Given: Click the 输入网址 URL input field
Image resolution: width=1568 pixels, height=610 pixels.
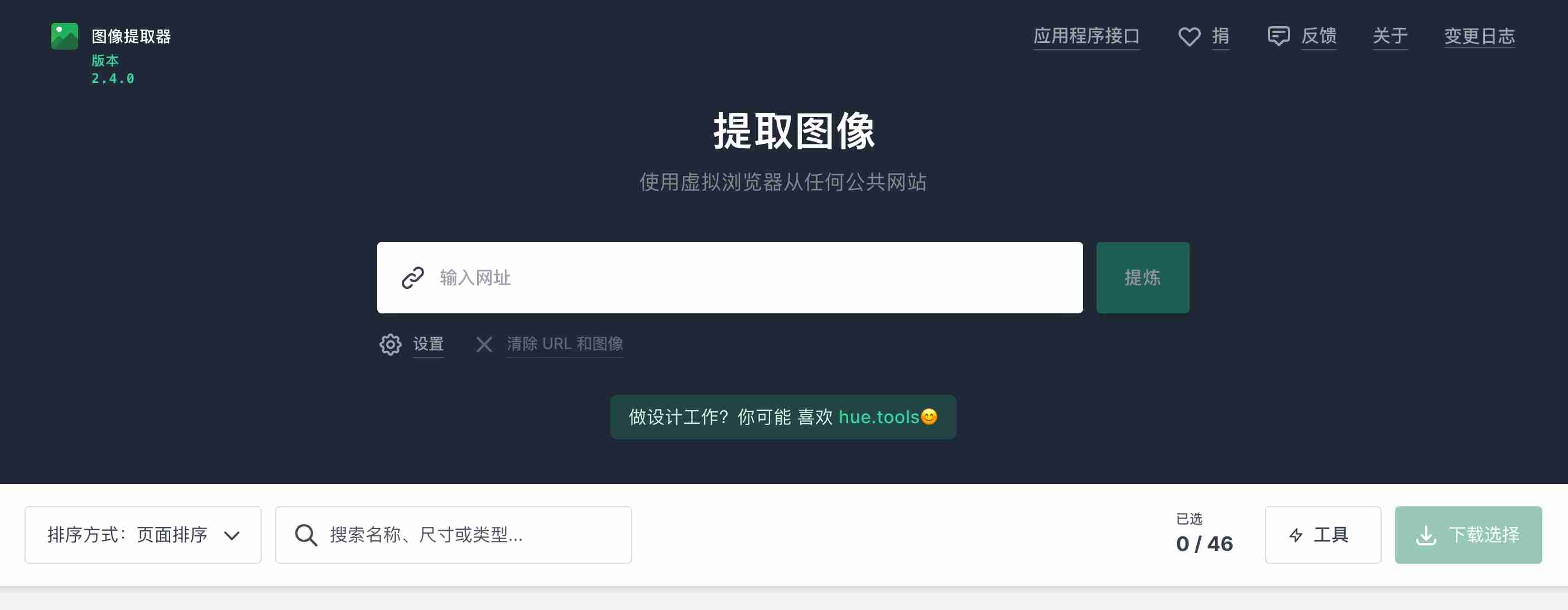Looking at the screenshot, I should click(730, 278).
